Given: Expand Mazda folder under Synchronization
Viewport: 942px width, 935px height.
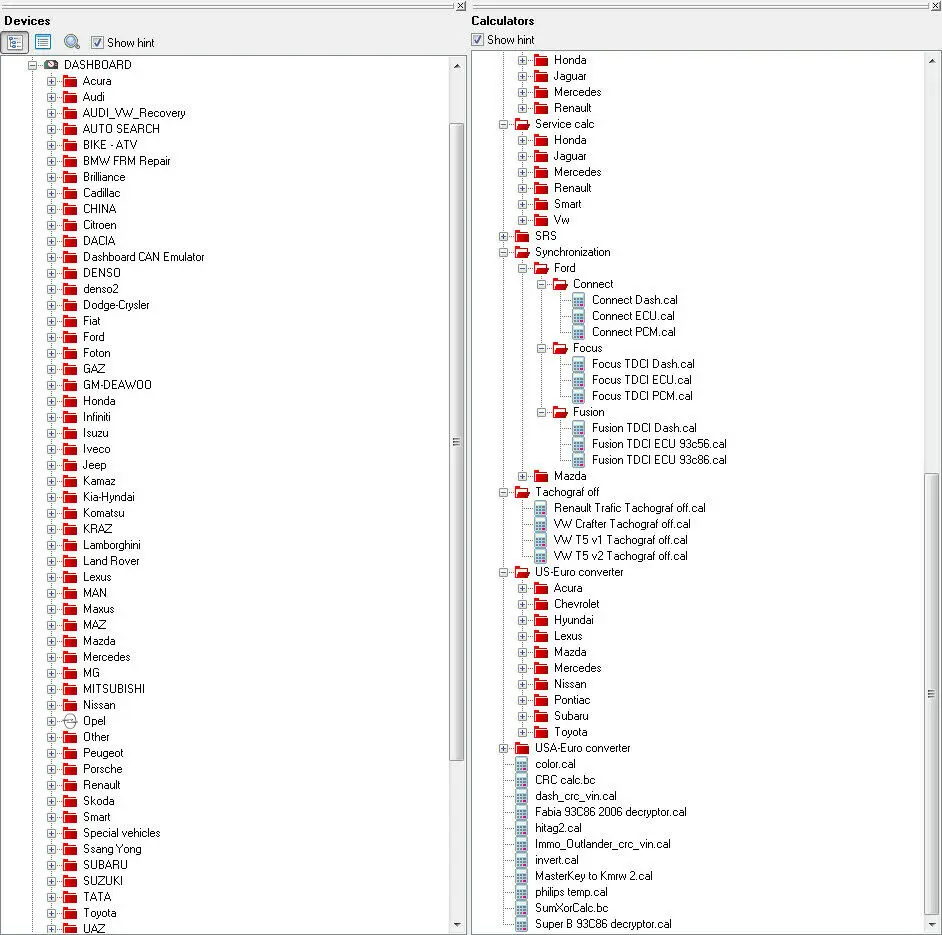Looking at the screenshot, I should [523, 476].
